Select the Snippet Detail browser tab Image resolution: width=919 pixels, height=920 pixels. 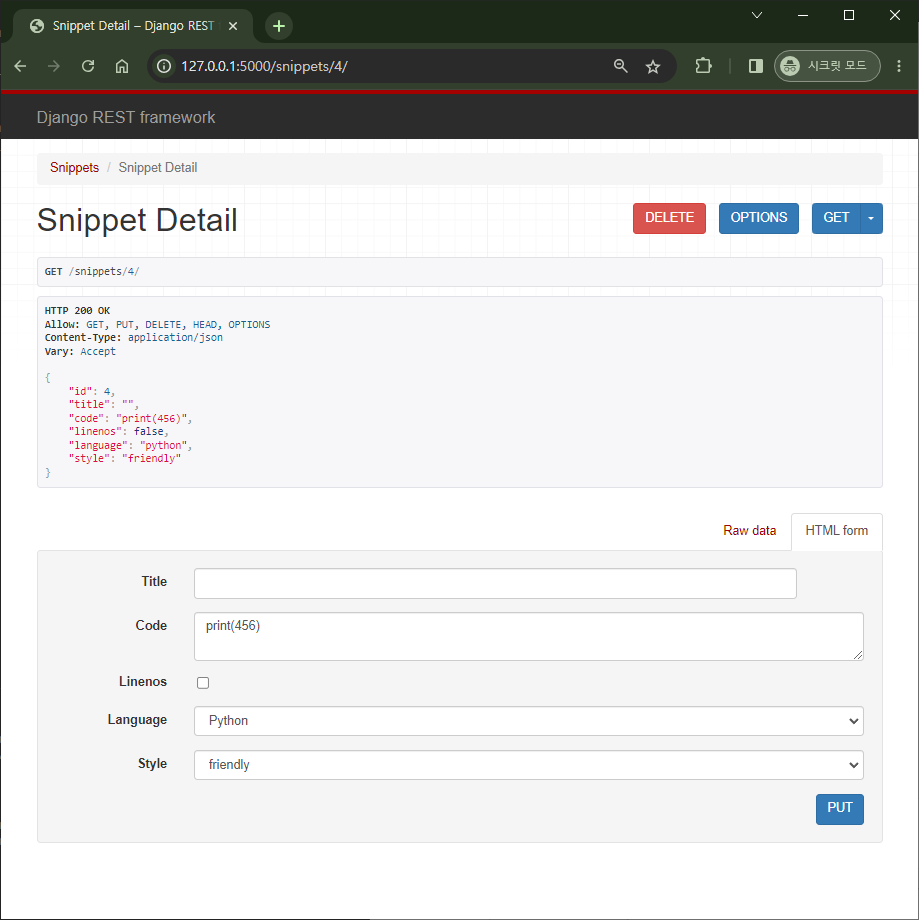(133, 26)
